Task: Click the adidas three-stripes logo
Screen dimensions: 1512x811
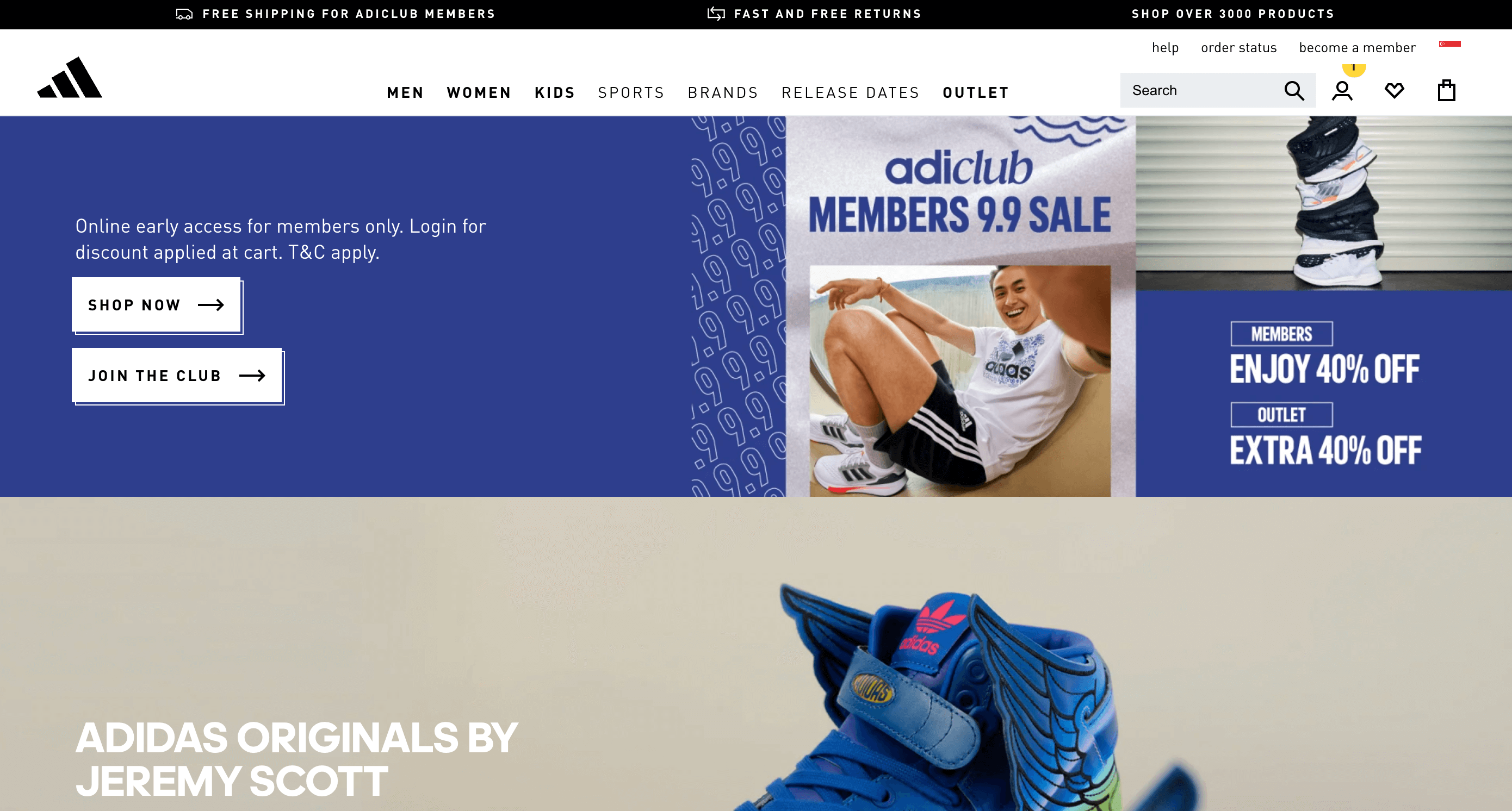Action: [70, 77]
